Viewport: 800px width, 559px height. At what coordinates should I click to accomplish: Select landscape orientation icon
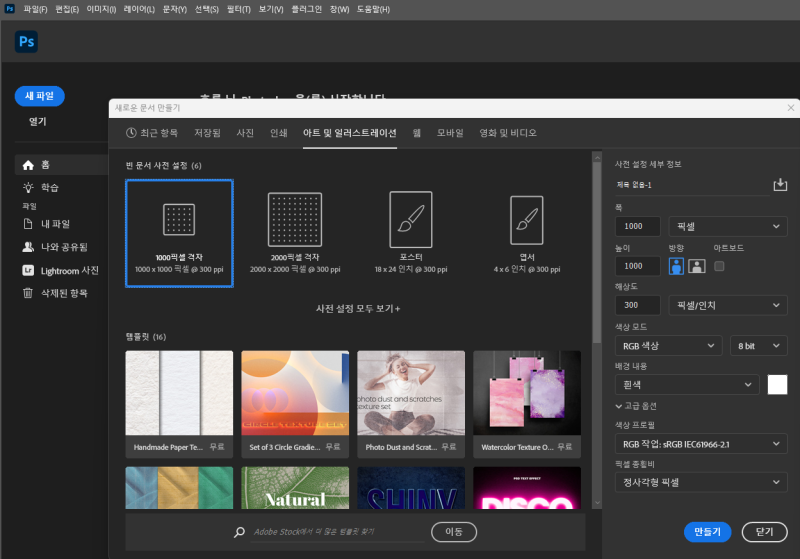[696, 266]
